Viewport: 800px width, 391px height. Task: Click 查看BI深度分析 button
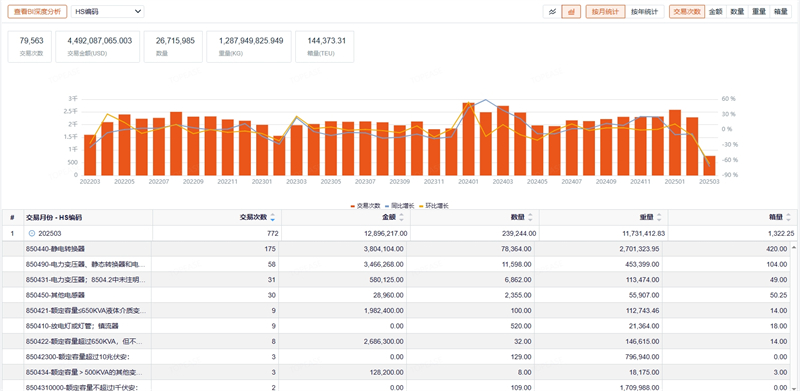pos(37,12)
